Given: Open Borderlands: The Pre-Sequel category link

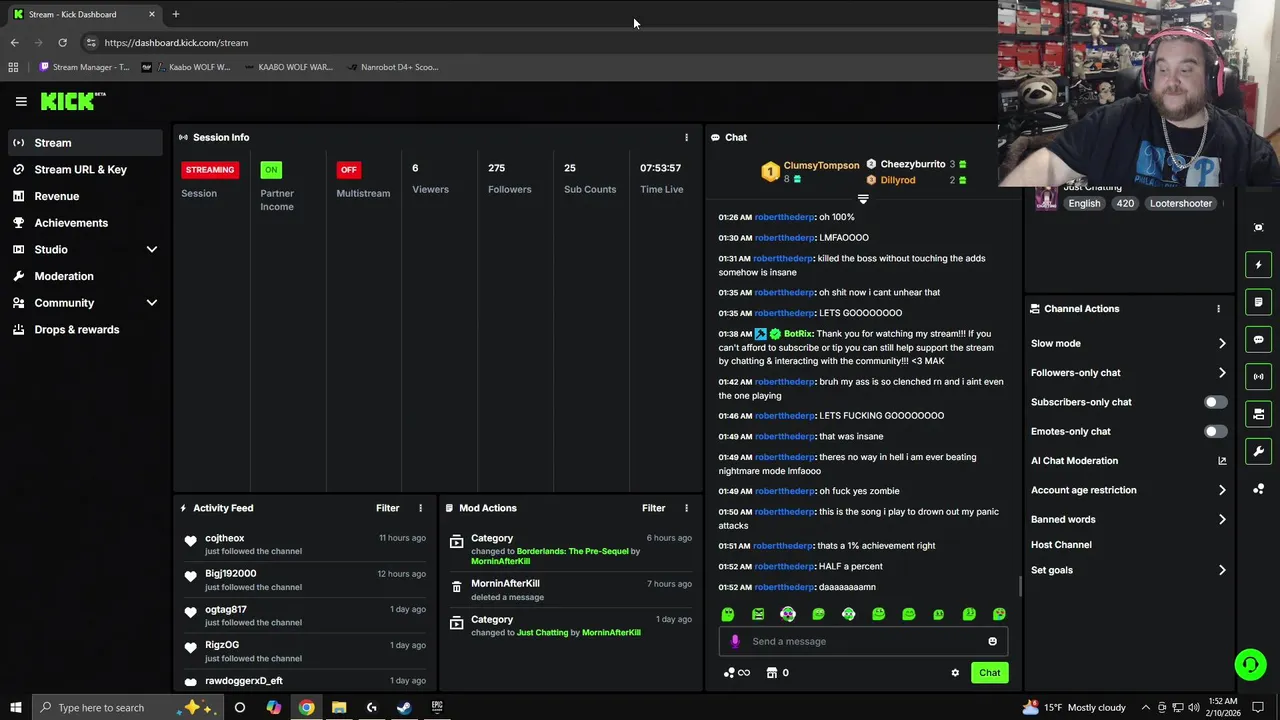Looking at the screenshot, I should tap(572, 552).
